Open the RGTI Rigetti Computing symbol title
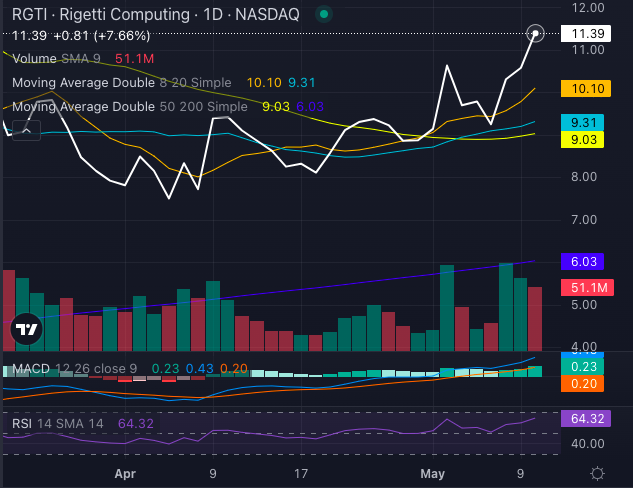The image size is (633, 488). [x=155, y=15]
